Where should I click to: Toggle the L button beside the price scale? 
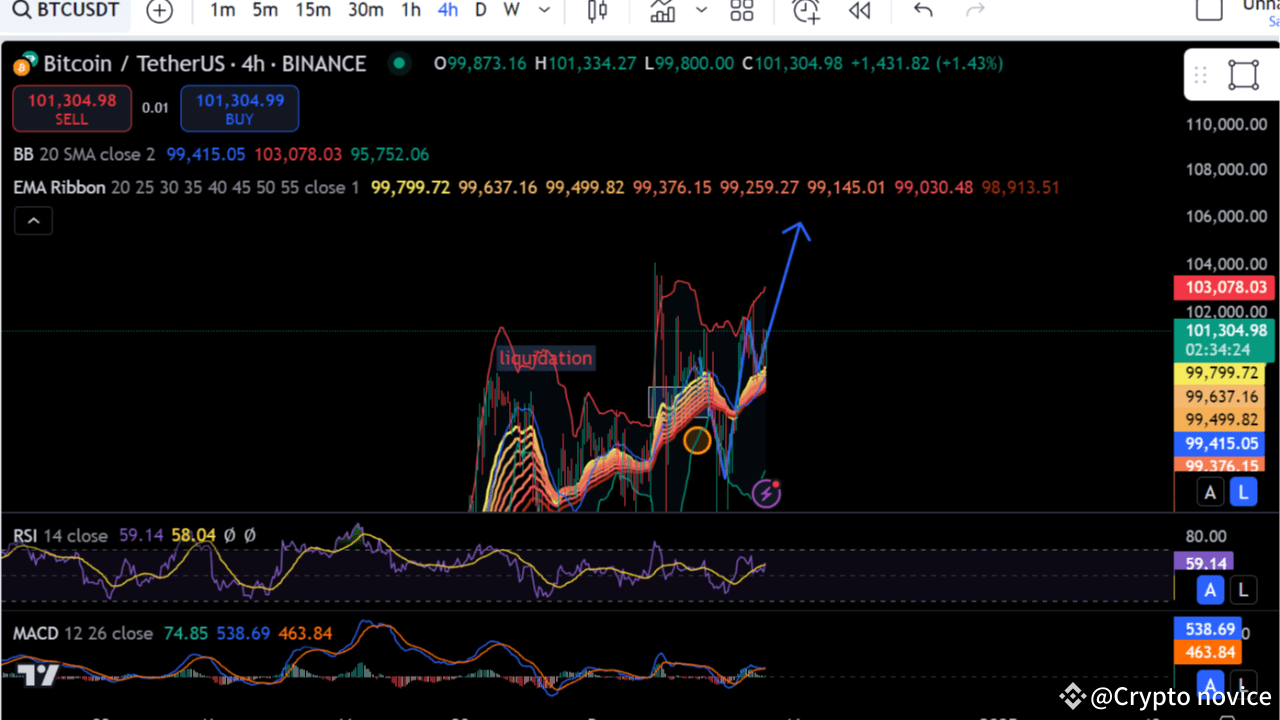point(1243,492)
